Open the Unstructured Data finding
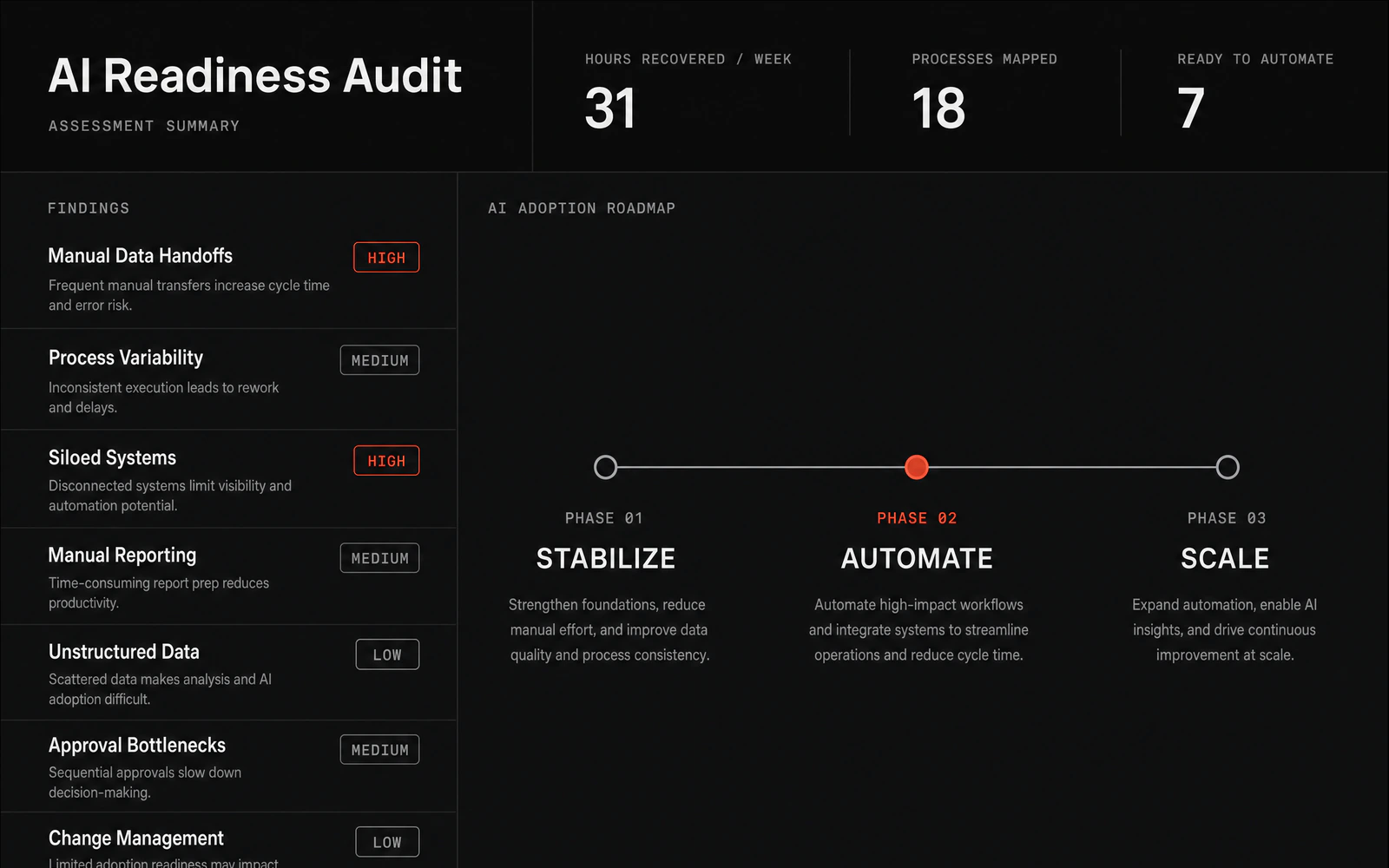Image resolution: width=1389 pixels, height=868 pixels. 229,673
